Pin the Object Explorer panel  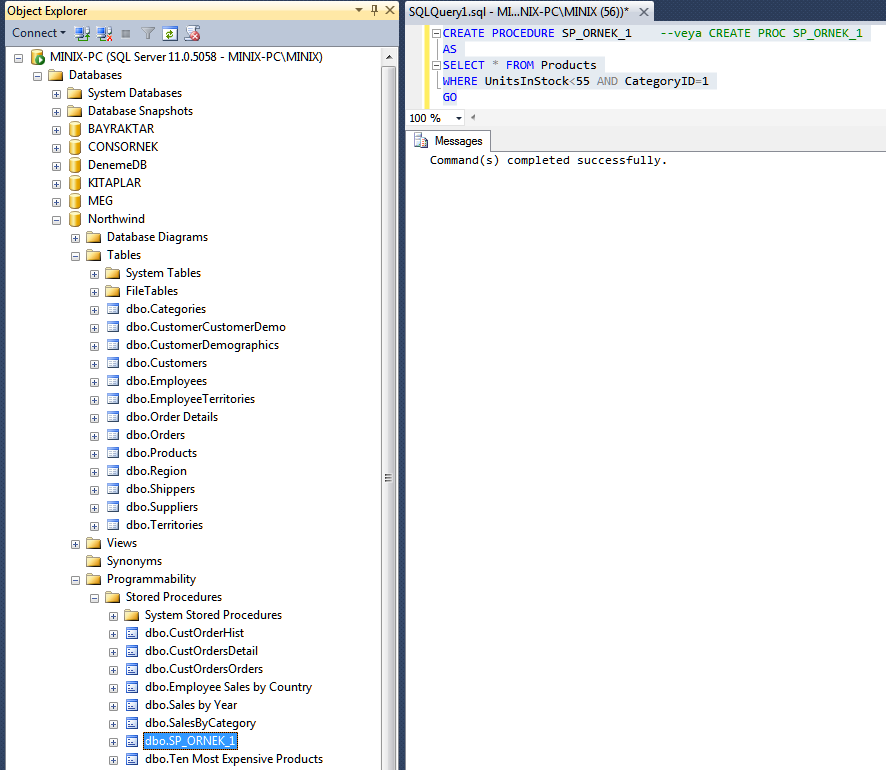374,10
